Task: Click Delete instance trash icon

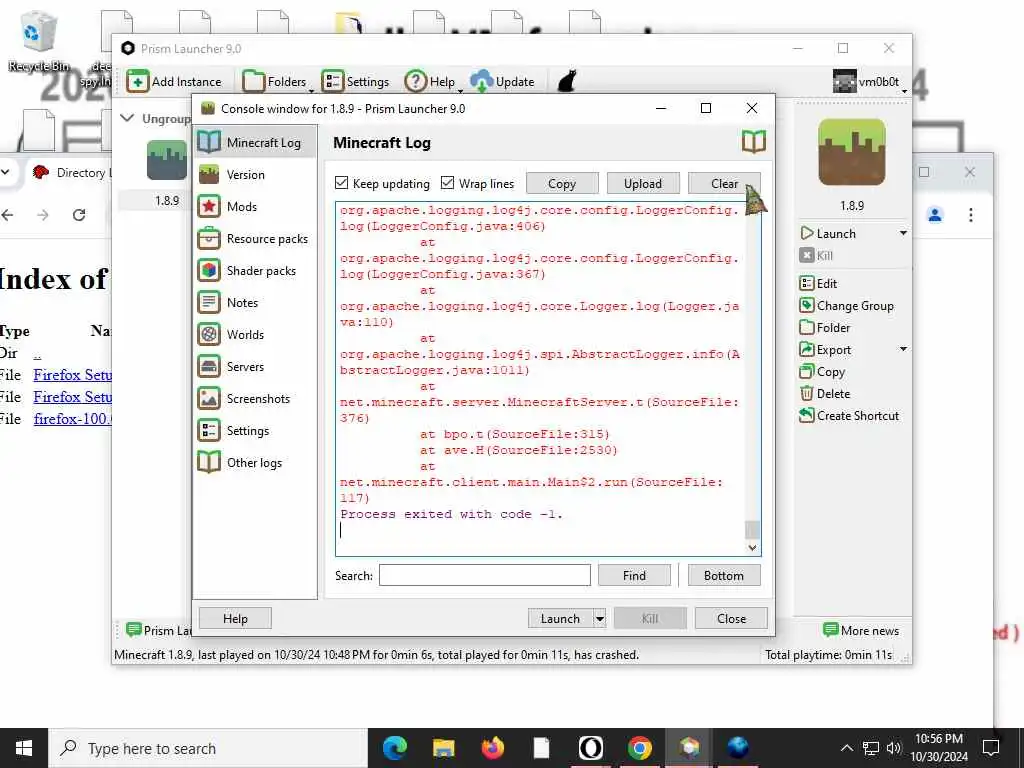Action: point(807,393)
